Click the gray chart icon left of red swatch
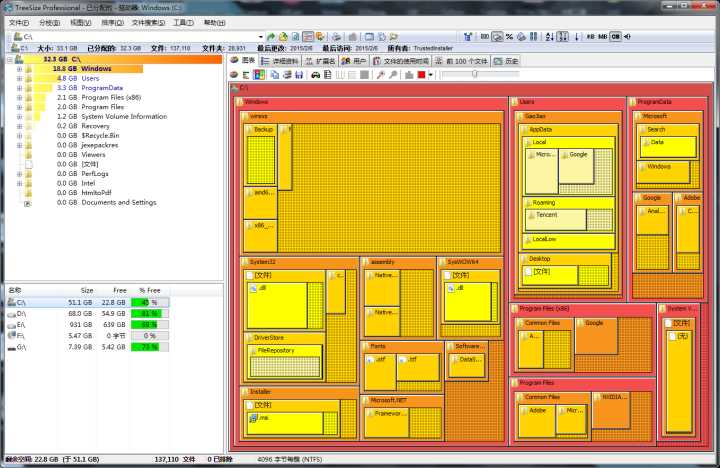The image size is (720, 468). click(x=409, y=74)
